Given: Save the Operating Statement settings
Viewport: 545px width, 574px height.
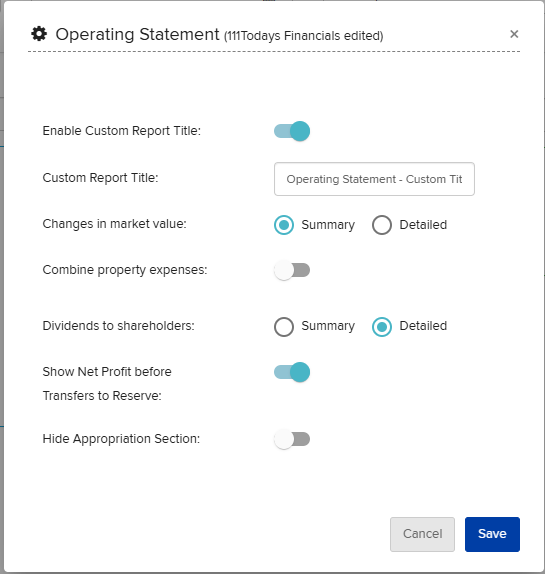Looking at the screenshot, I should [492, 534].
